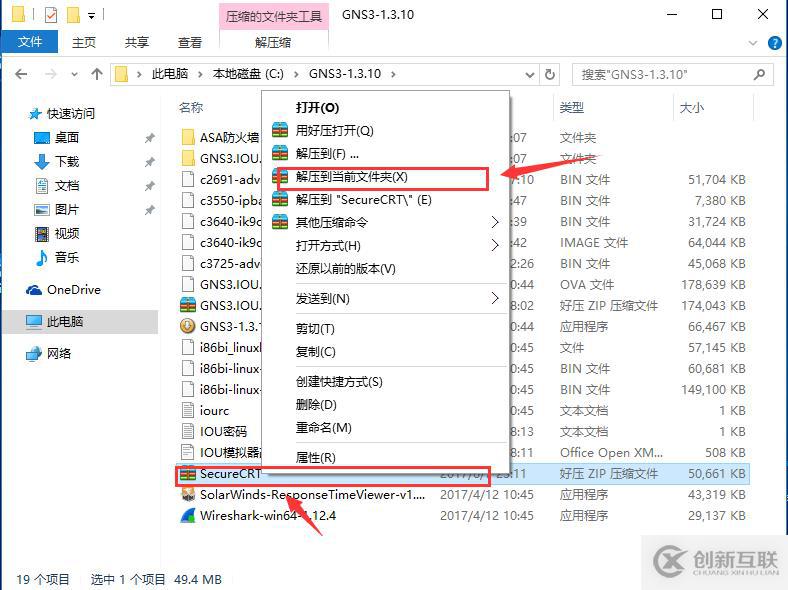Choose Copy 复制(C) in context menu
This screenshot has width=788, height=590.
(x=315, y=352)
